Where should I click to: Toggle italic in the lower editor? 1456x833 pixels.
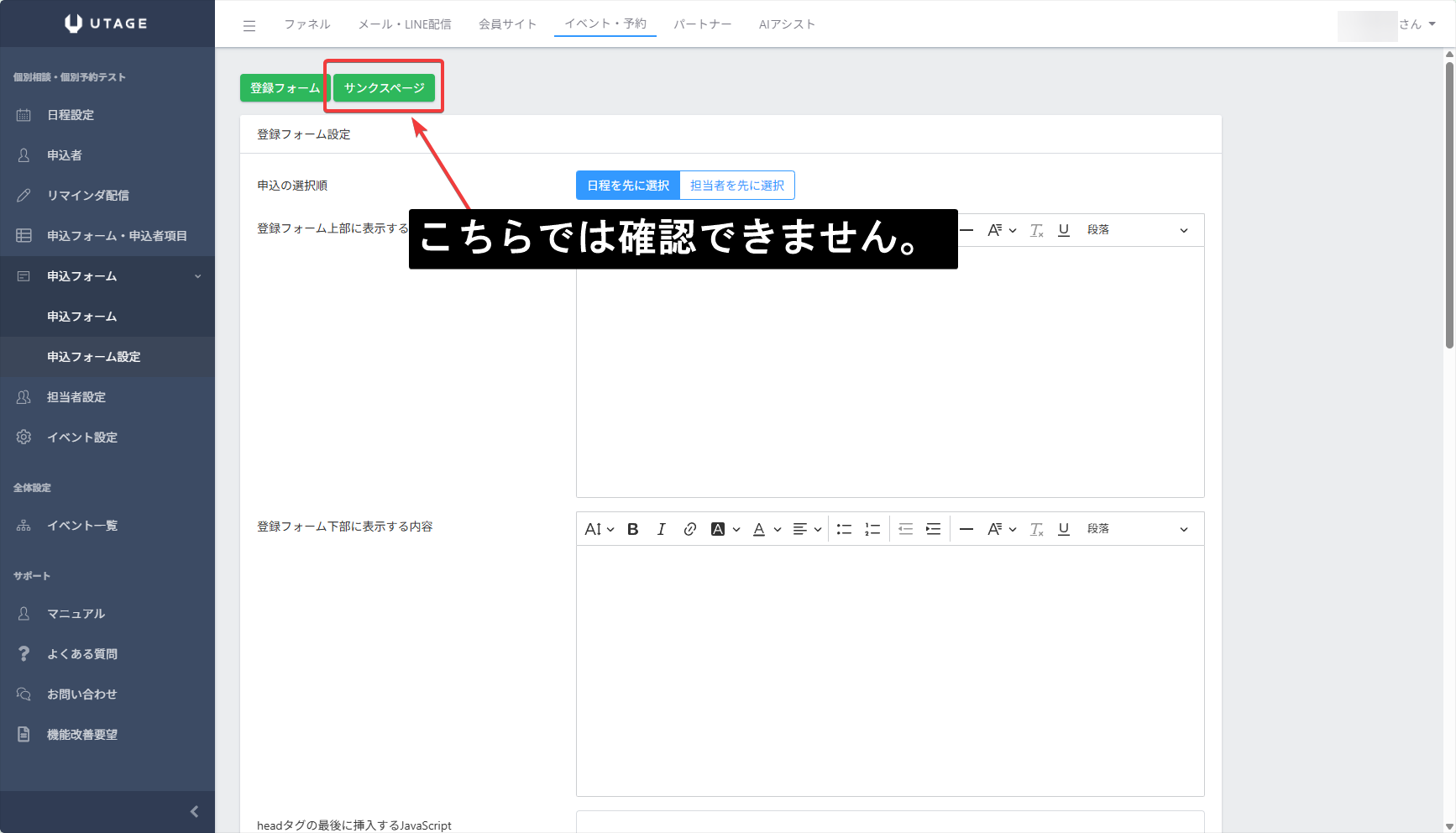point(661,529)
